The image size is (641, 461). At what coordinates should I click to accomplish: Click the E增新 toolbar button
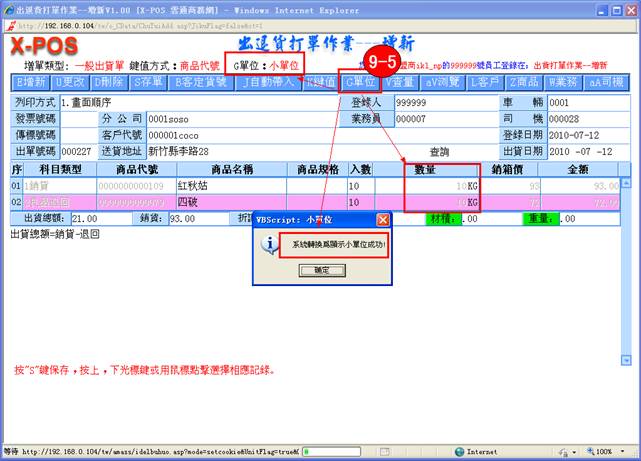click(29, 82)
